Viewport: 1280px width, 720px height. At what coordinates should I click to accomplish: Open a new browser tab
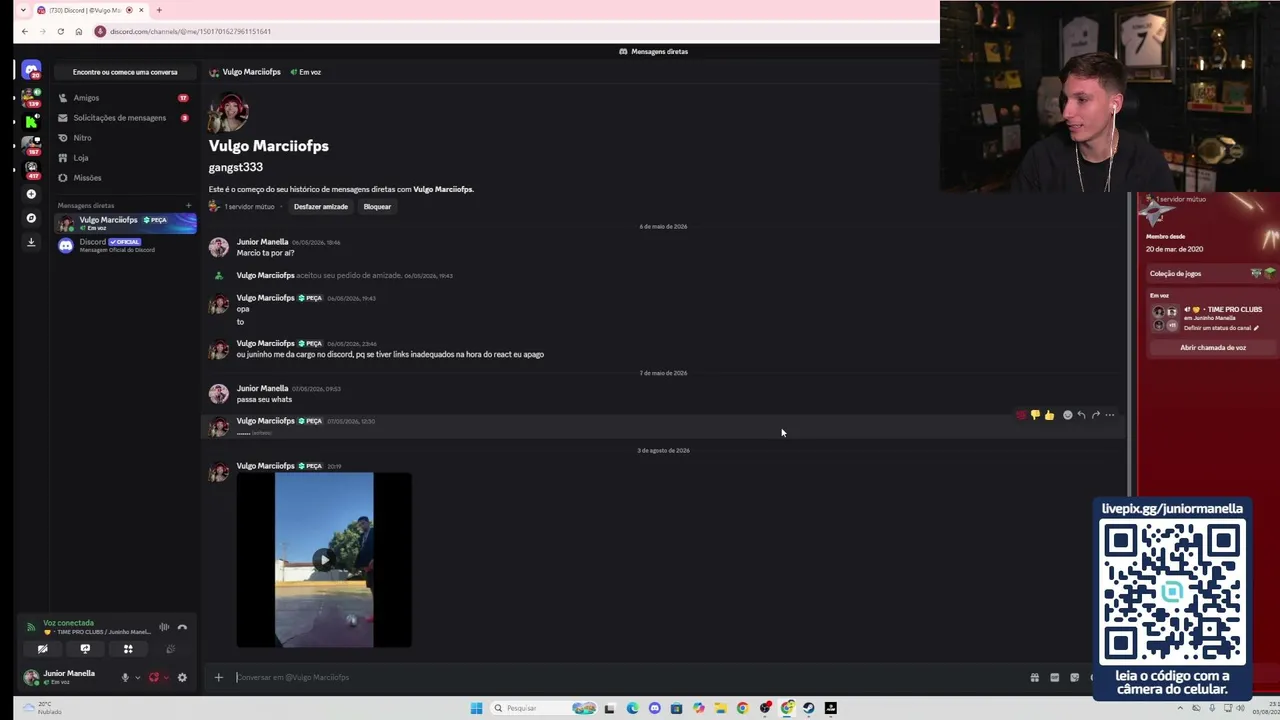tap(159, 10)
